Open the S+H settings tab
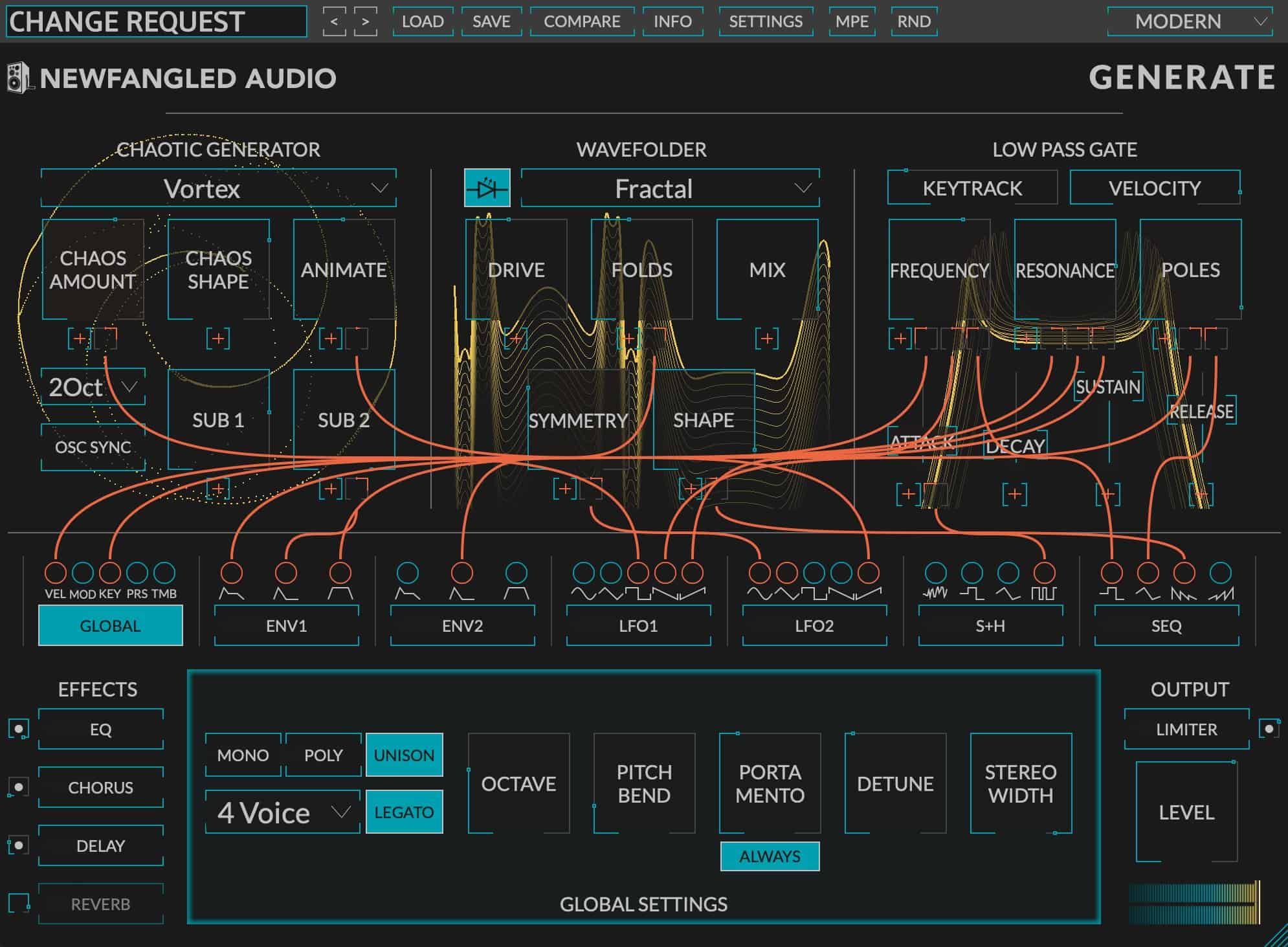The height and width of the screenshot is (947, 1288). [991, 626]
